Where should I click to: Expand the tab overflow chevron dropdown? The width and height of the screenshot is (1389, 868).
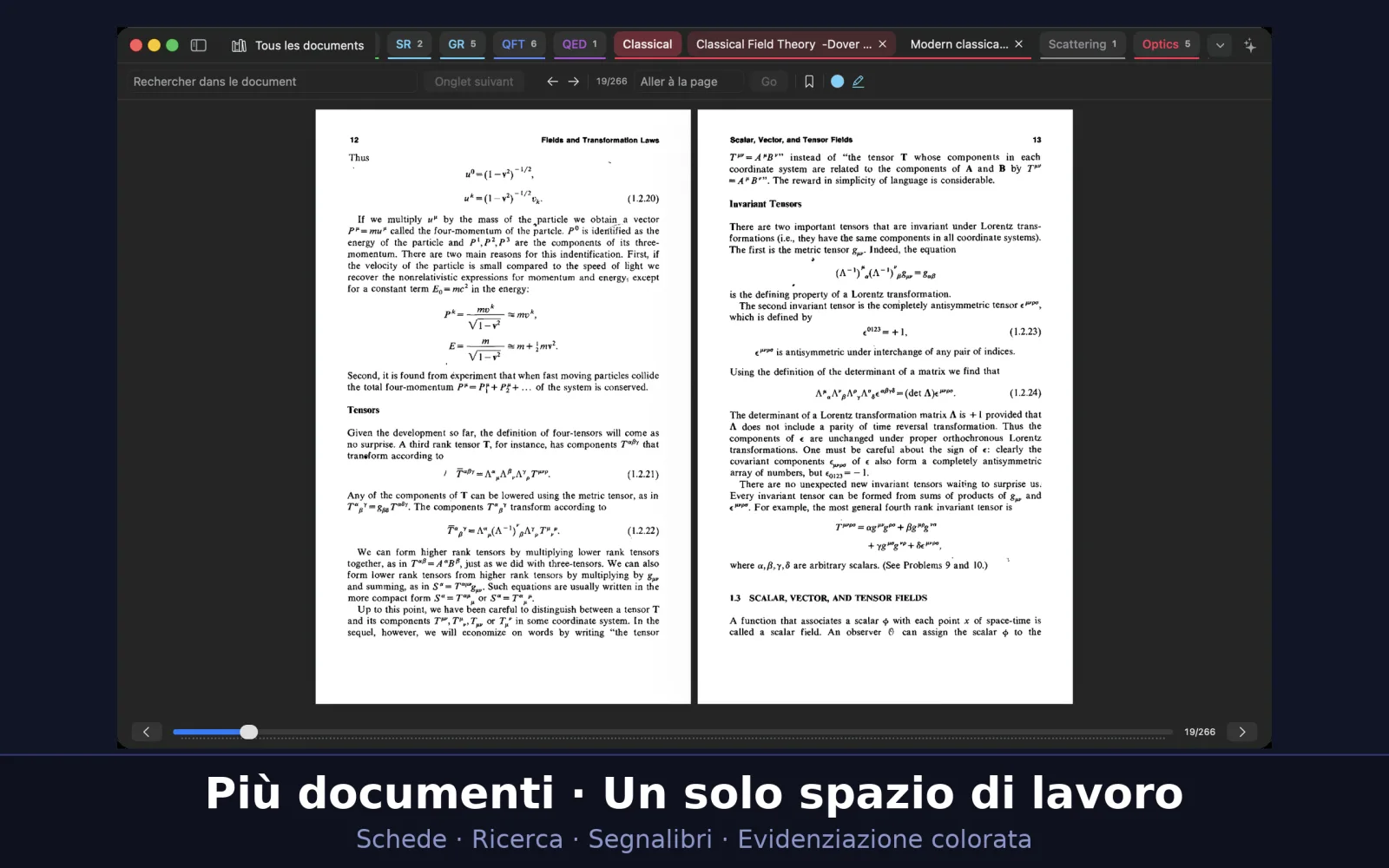tap(1220, 45)
